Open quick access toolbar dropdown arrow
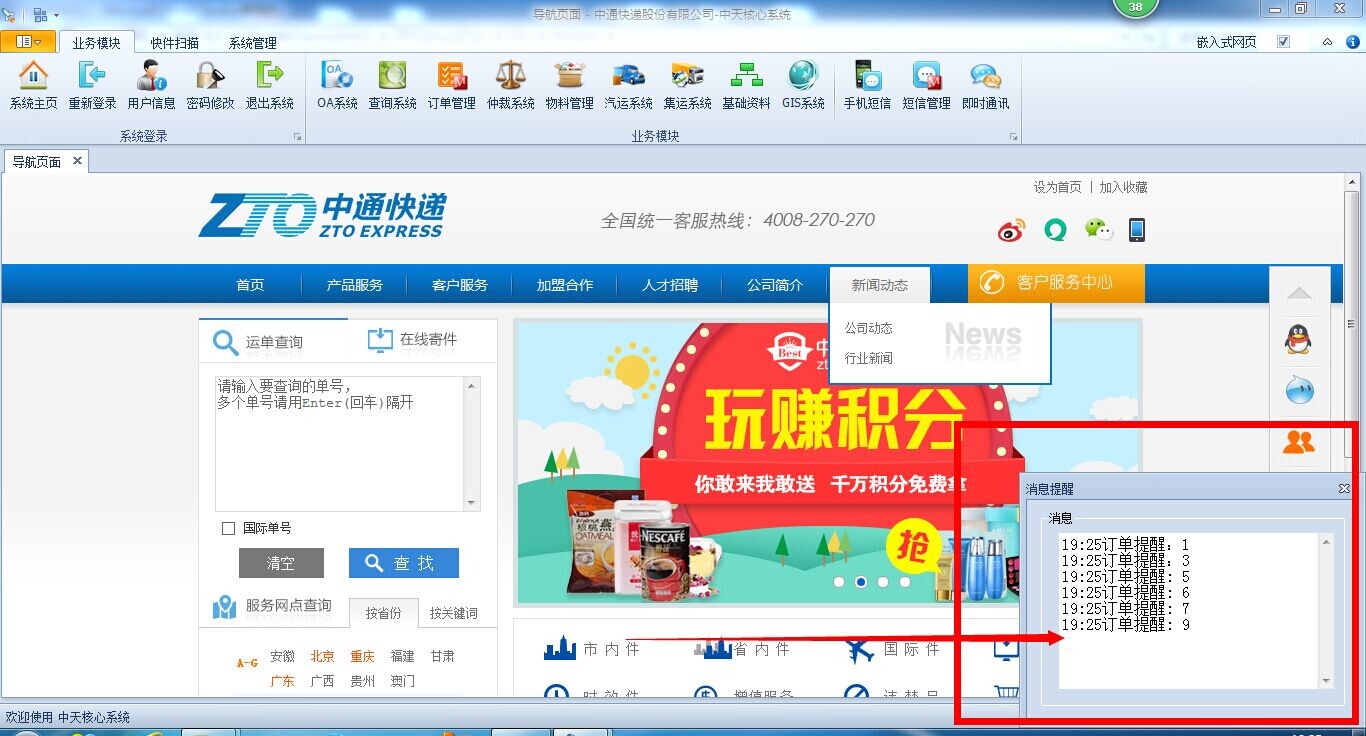Viewport: 1366px width, 736px height. (57, 15)
